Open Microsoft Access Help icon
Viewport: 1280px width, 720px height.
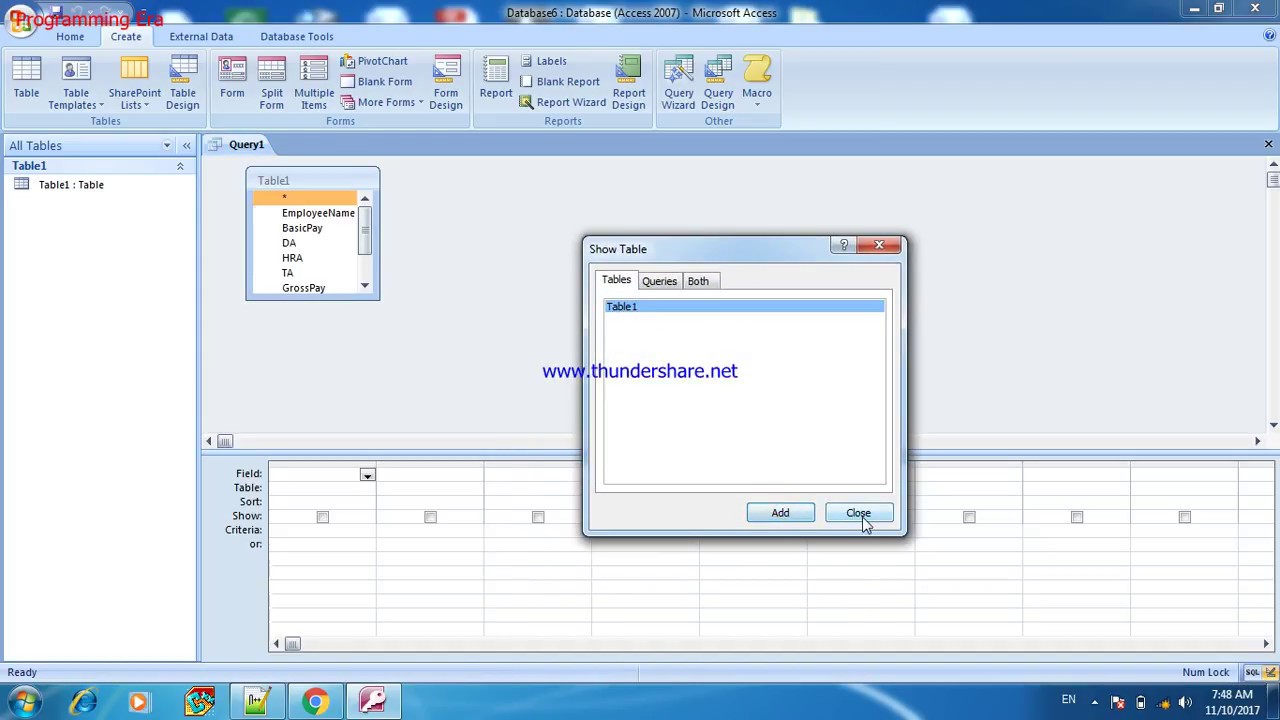pyautogui.click(x=1269, y=36)
